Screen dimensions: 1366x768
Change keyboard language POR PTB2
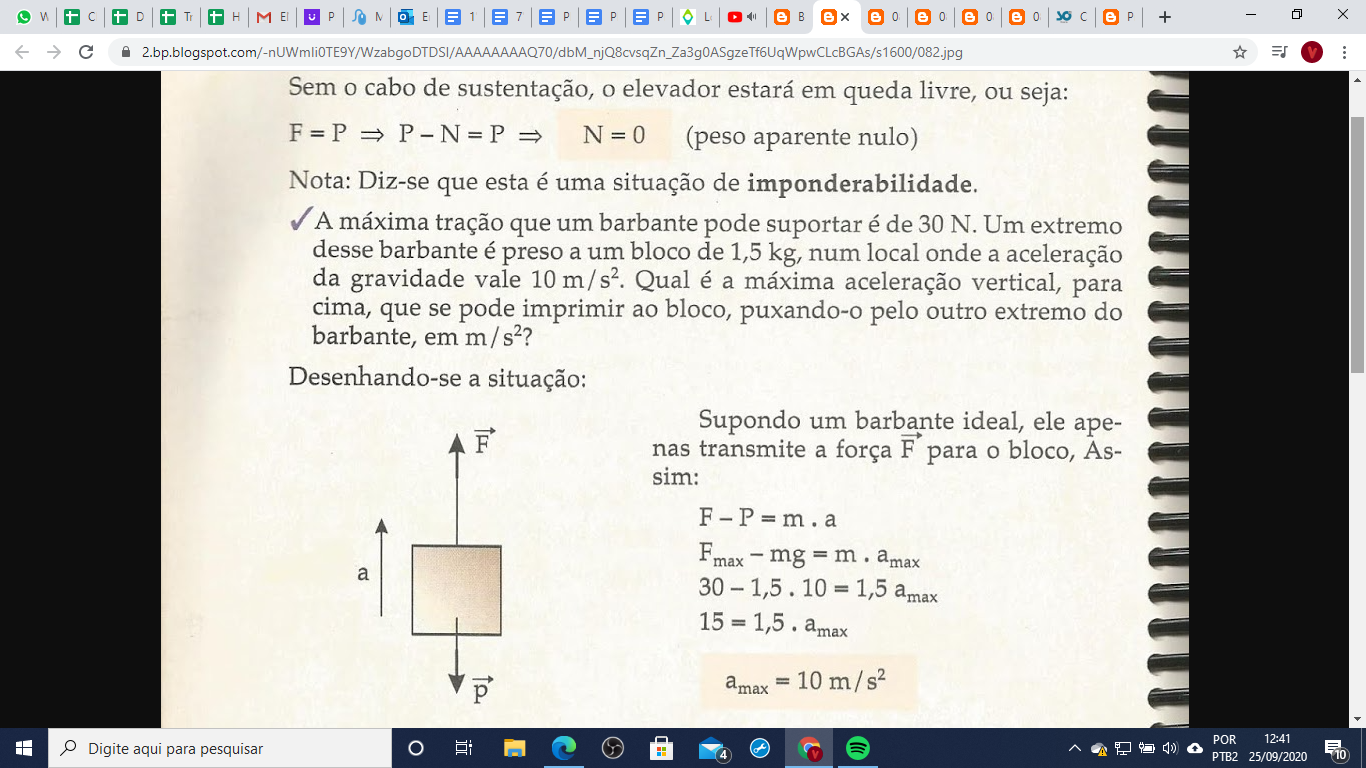point(1225,748)
